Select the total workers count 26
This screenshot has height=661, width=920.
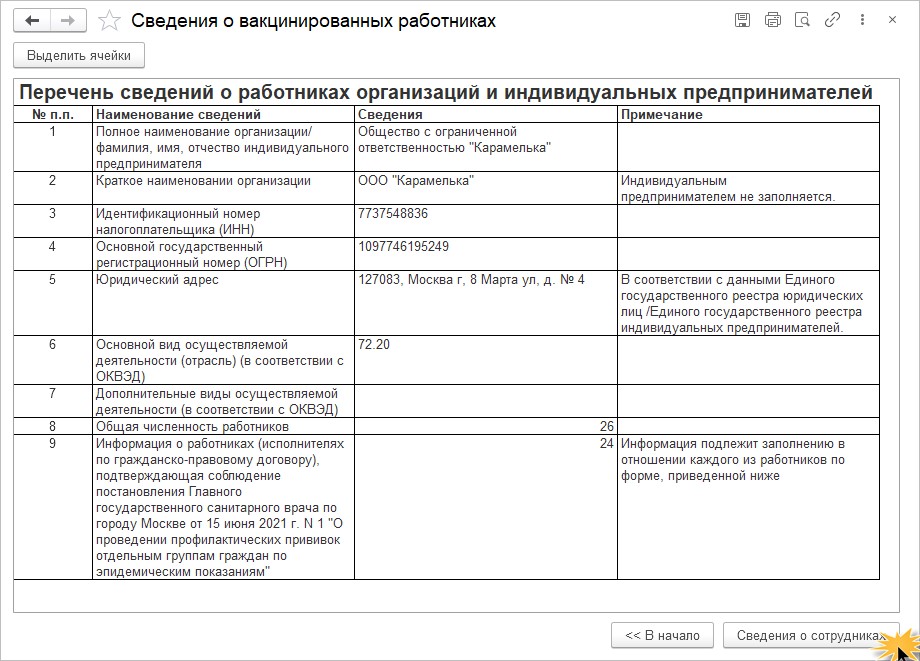point(486,426)
